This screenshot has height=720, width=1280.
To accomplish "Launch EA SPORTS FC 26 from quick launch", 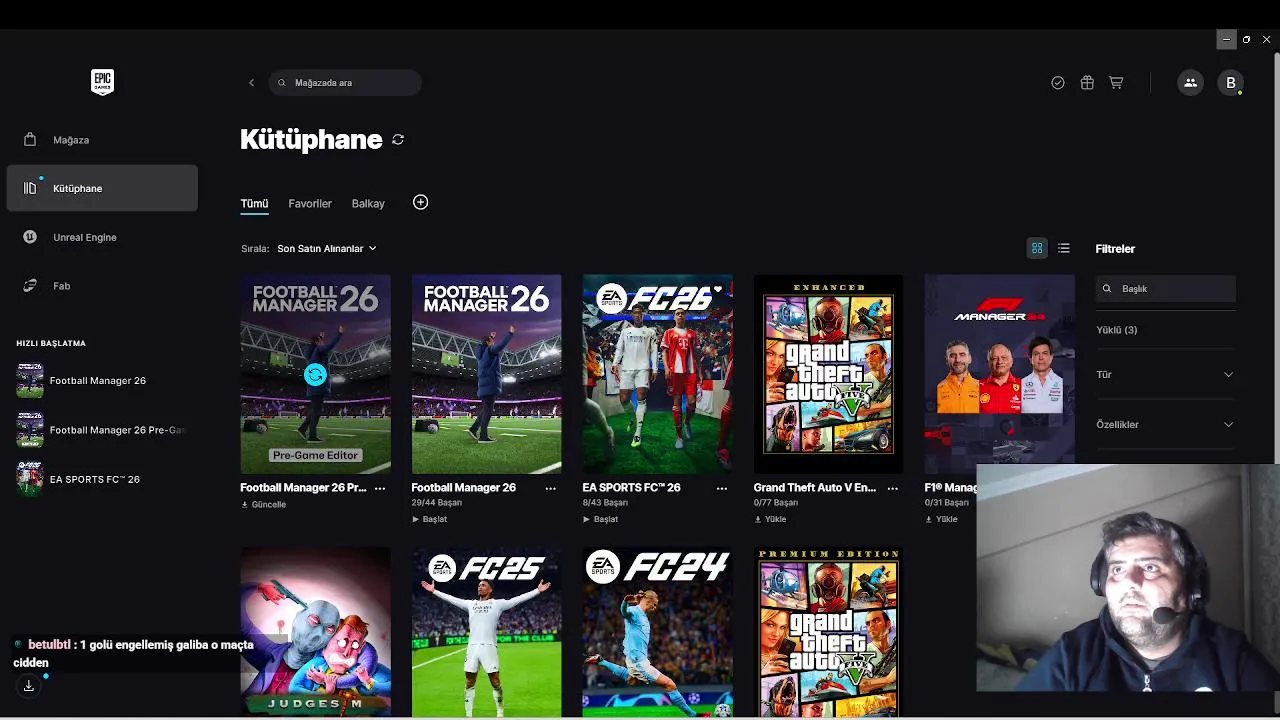I will click(x=95, y=479).
